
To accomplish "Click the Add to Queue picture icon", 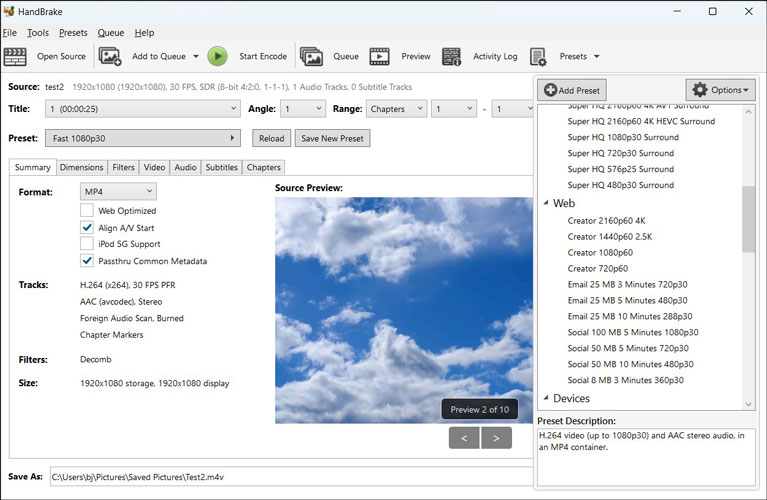I will pos(110,56).
